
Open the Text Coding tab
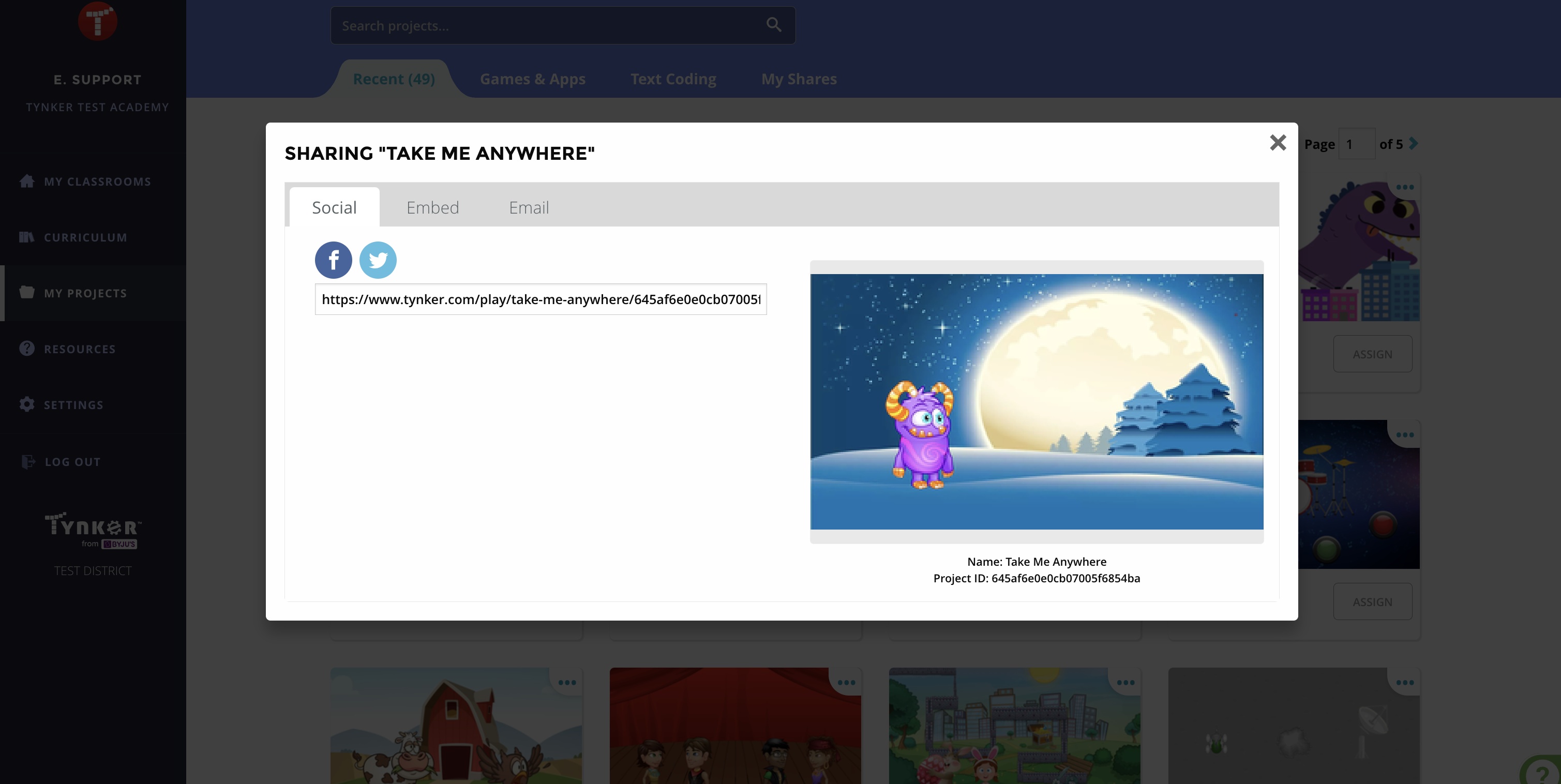point(673,79)
